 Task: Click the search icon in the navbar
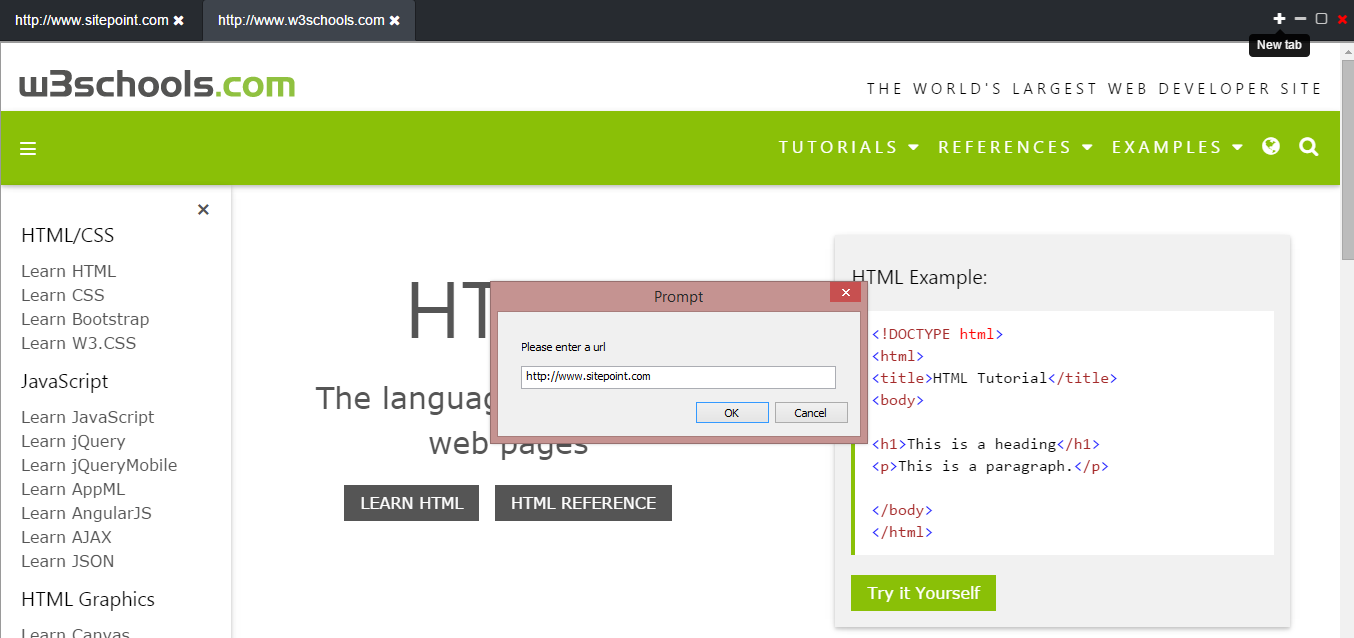pos(1308,147)
